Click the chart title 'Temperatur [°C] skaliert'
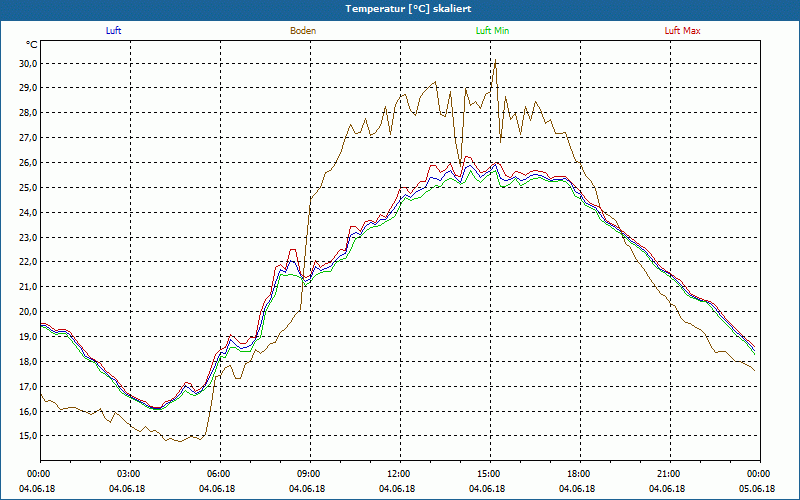800x500 pixels. click(408, 9)
